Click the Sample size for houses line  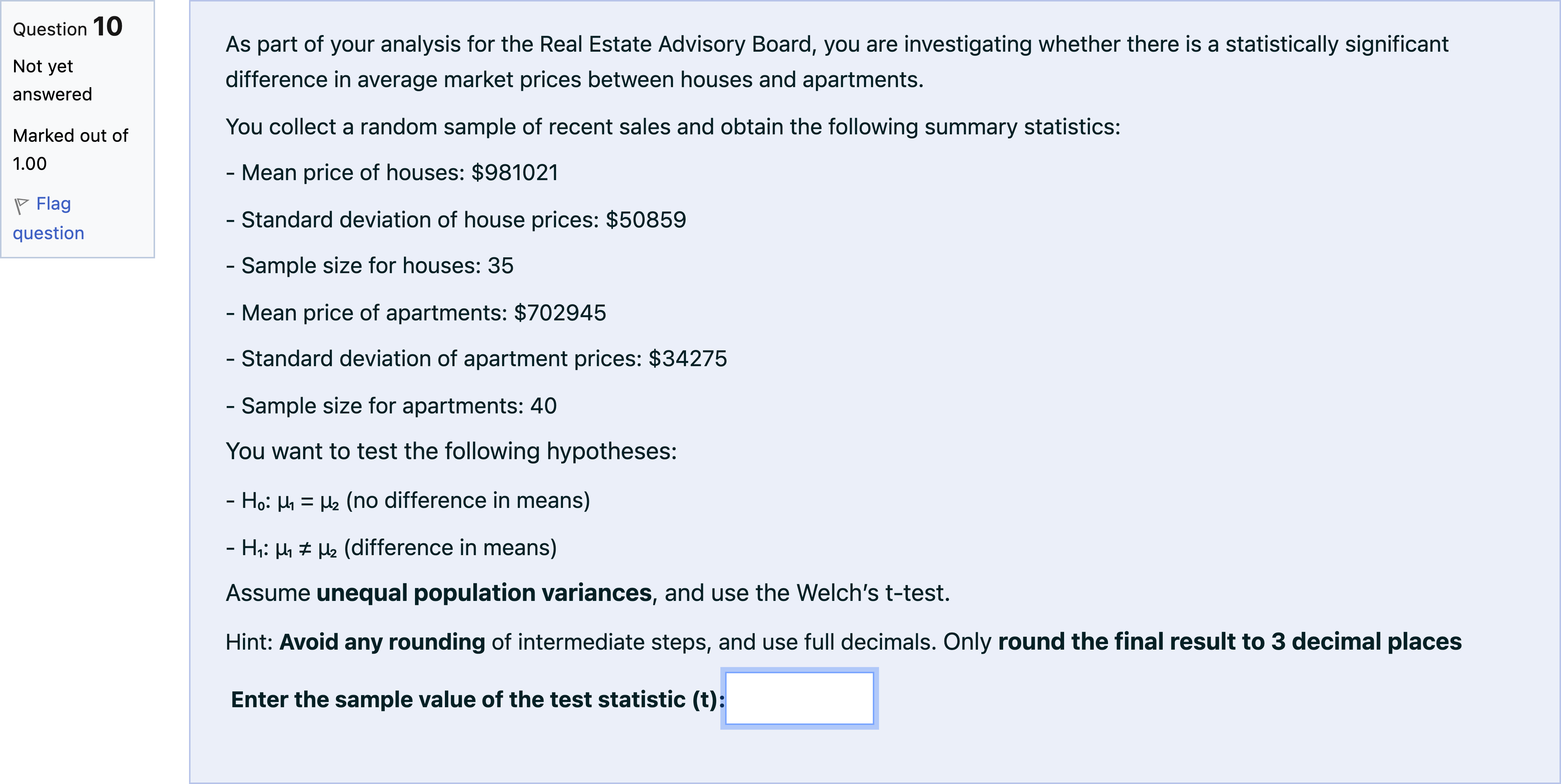coord(370,266)
